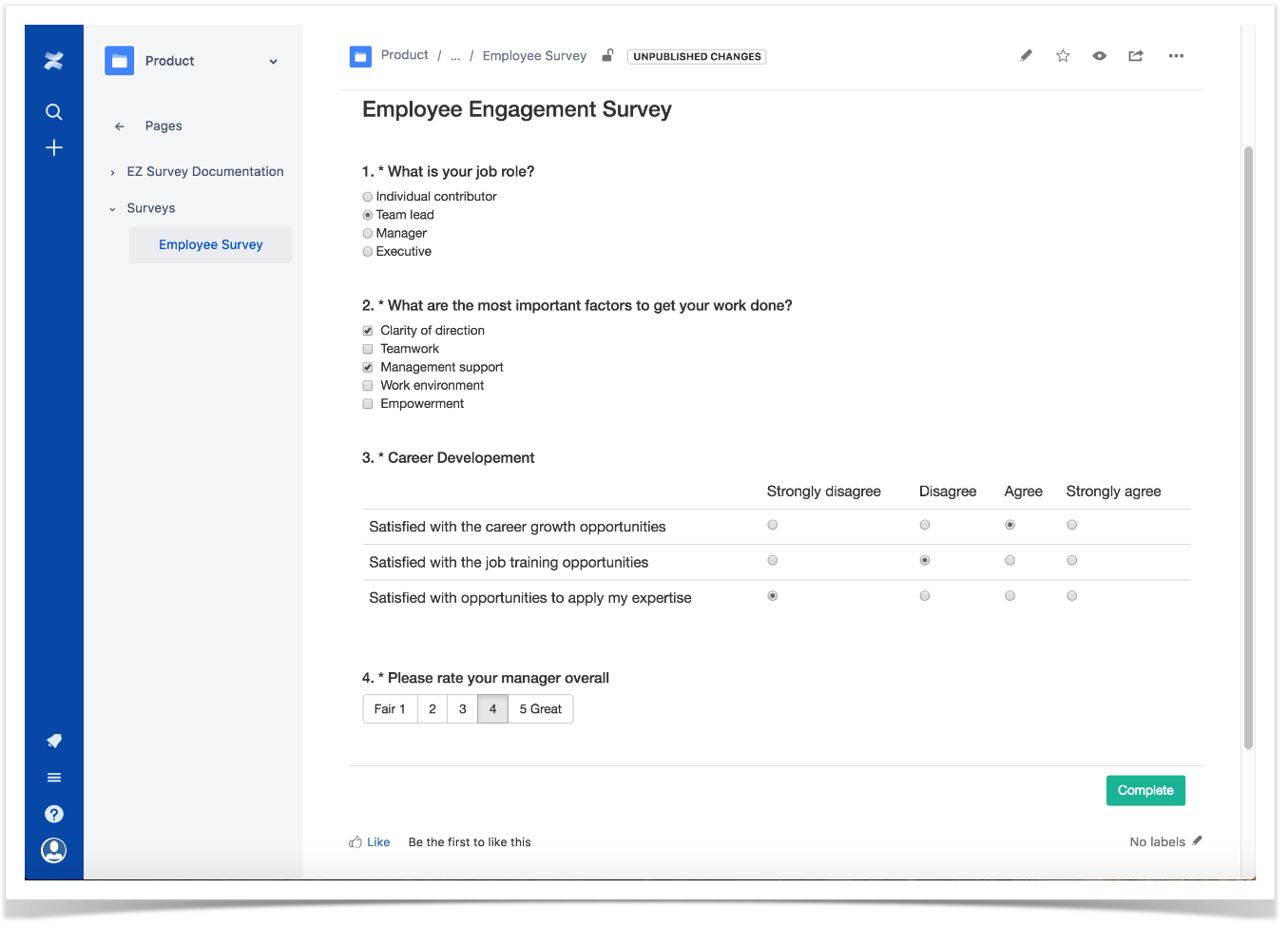This screenshot has height=927, width=1288.
Task: Click Employee Survey breadcrumb link
Action: (x=534, y=56)
